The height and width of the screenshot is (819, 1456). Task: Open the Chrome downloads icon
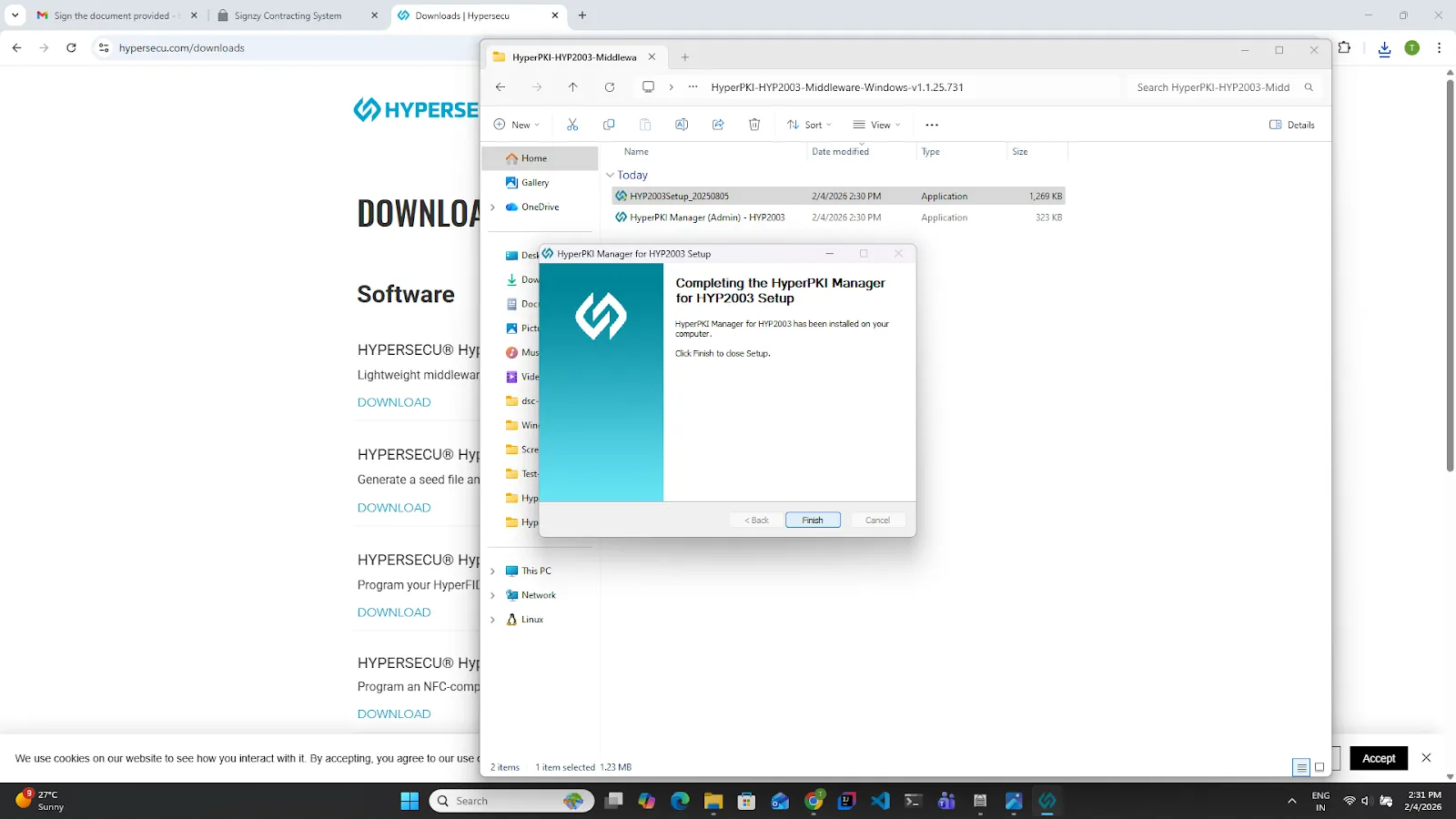click(1384, 48)
